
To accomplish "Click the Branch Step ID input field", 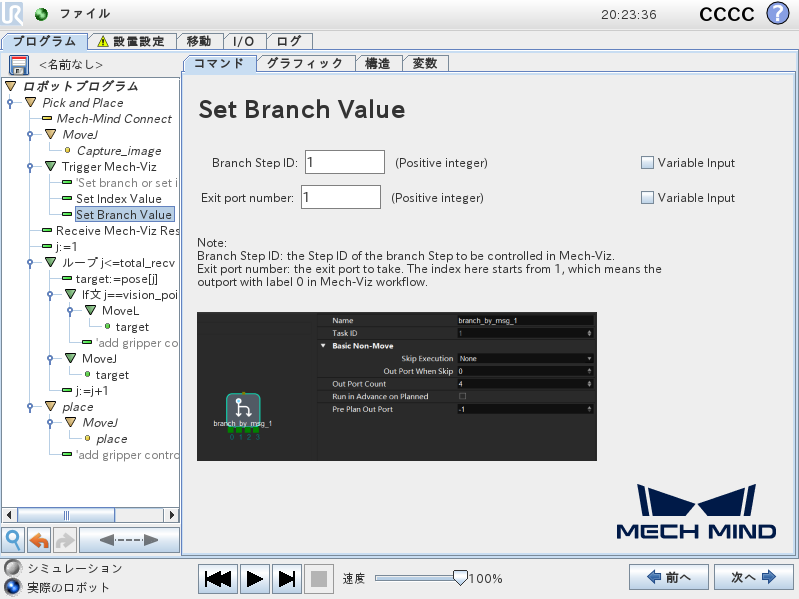I will click(345, 162).
